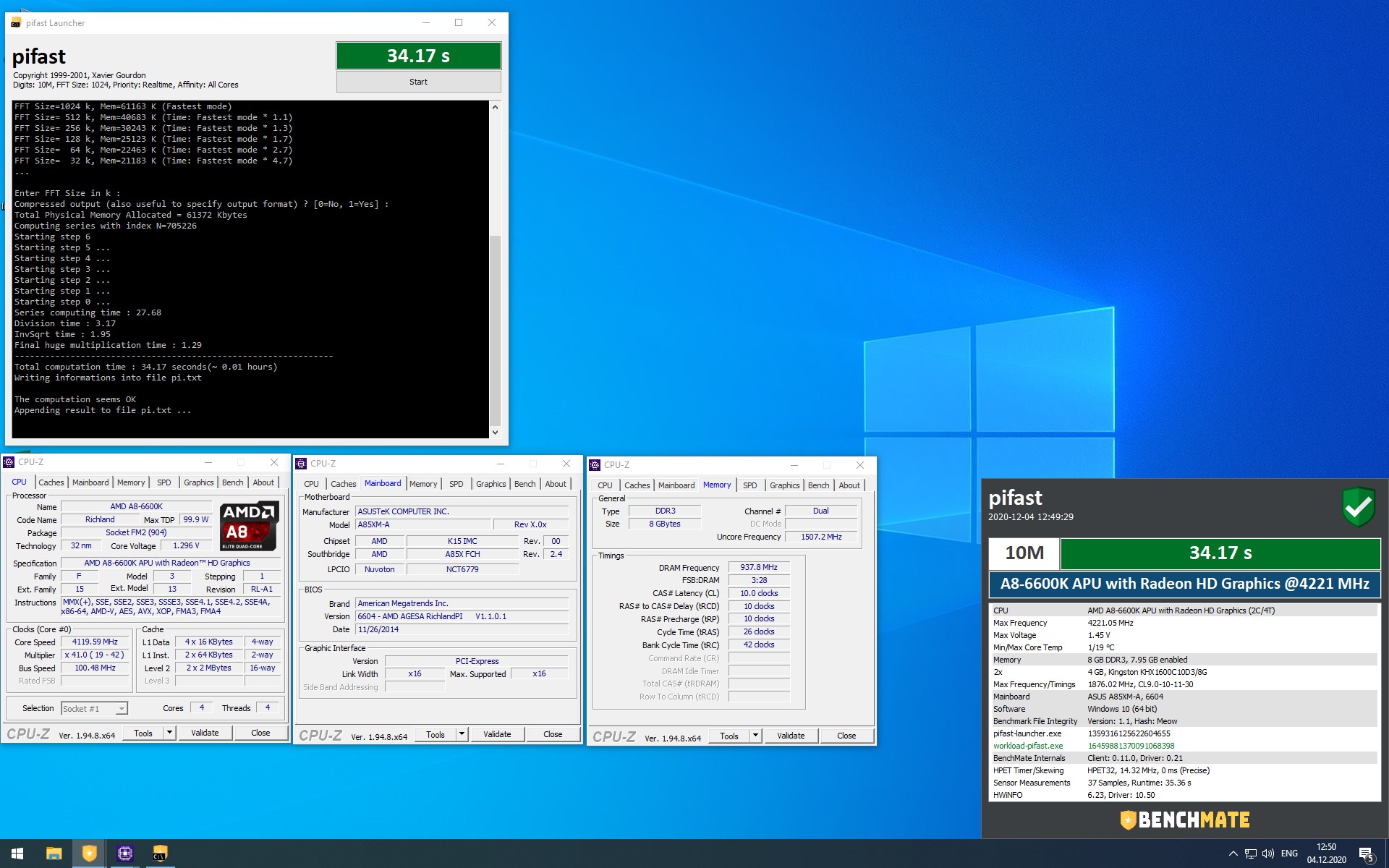Image resolution: width=1389 pixels, height=868 pixels.
Task: Click Tools button in the Mainboard window
Action: [x=436, y=734]
